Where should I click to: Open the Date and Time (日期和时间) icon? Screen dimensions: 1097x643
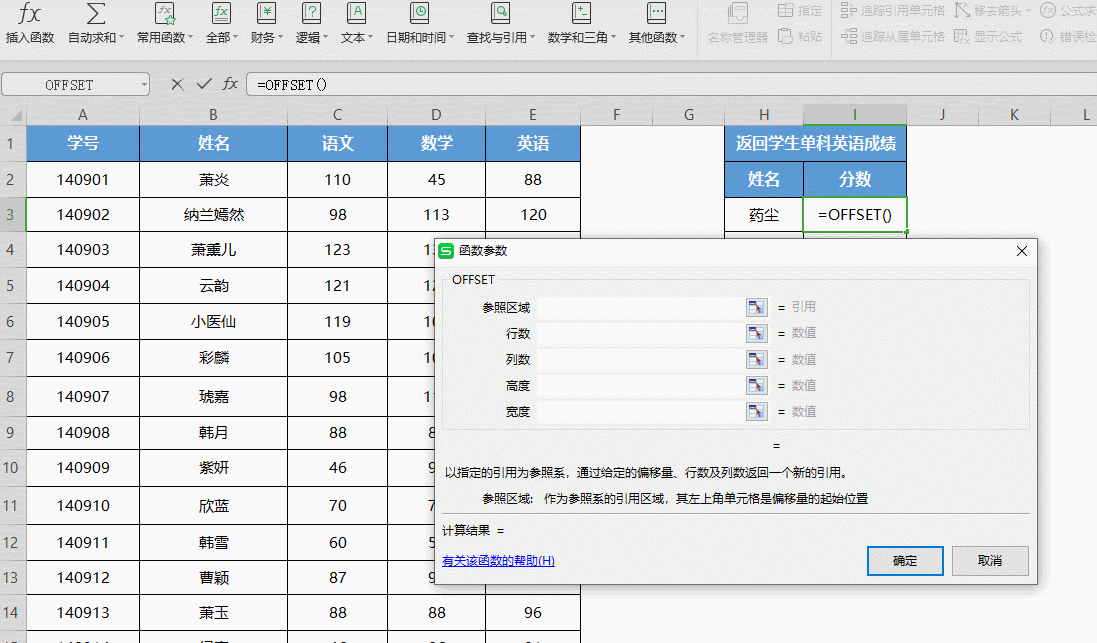[419, 14]
